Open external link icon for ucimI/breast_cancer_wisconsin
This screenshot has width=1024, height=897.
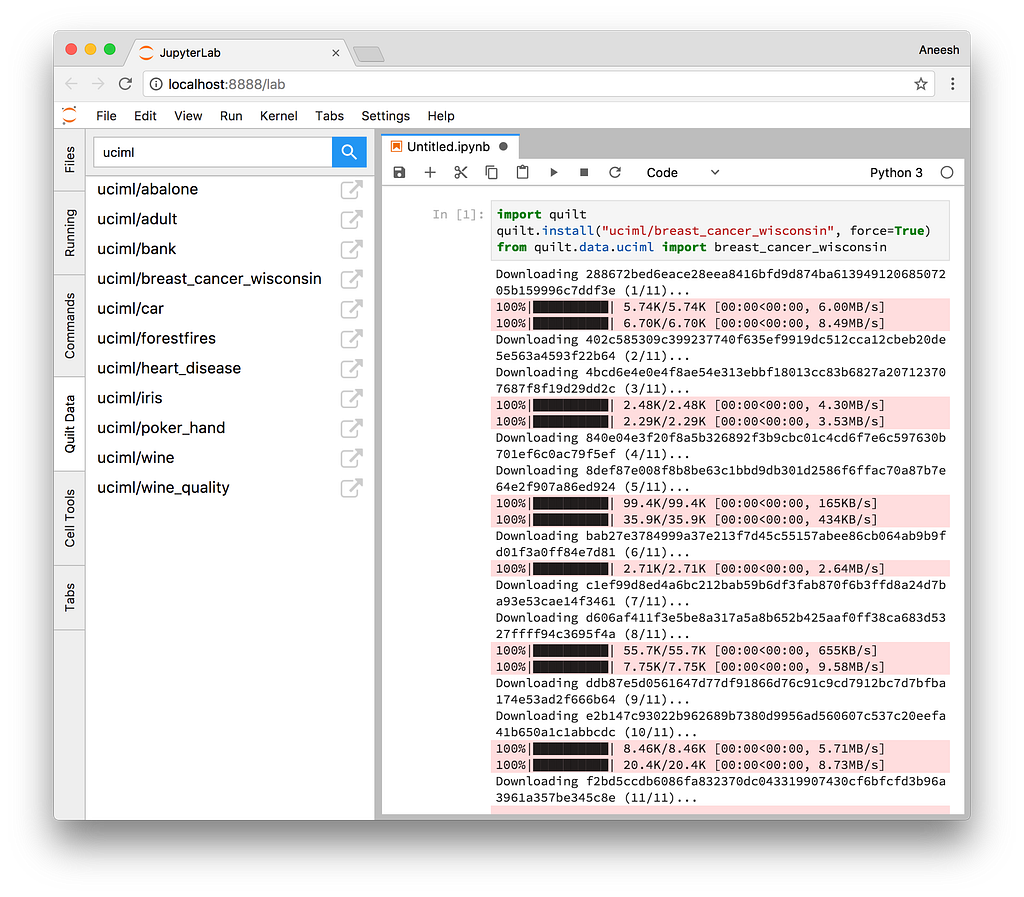click(351, 279)
